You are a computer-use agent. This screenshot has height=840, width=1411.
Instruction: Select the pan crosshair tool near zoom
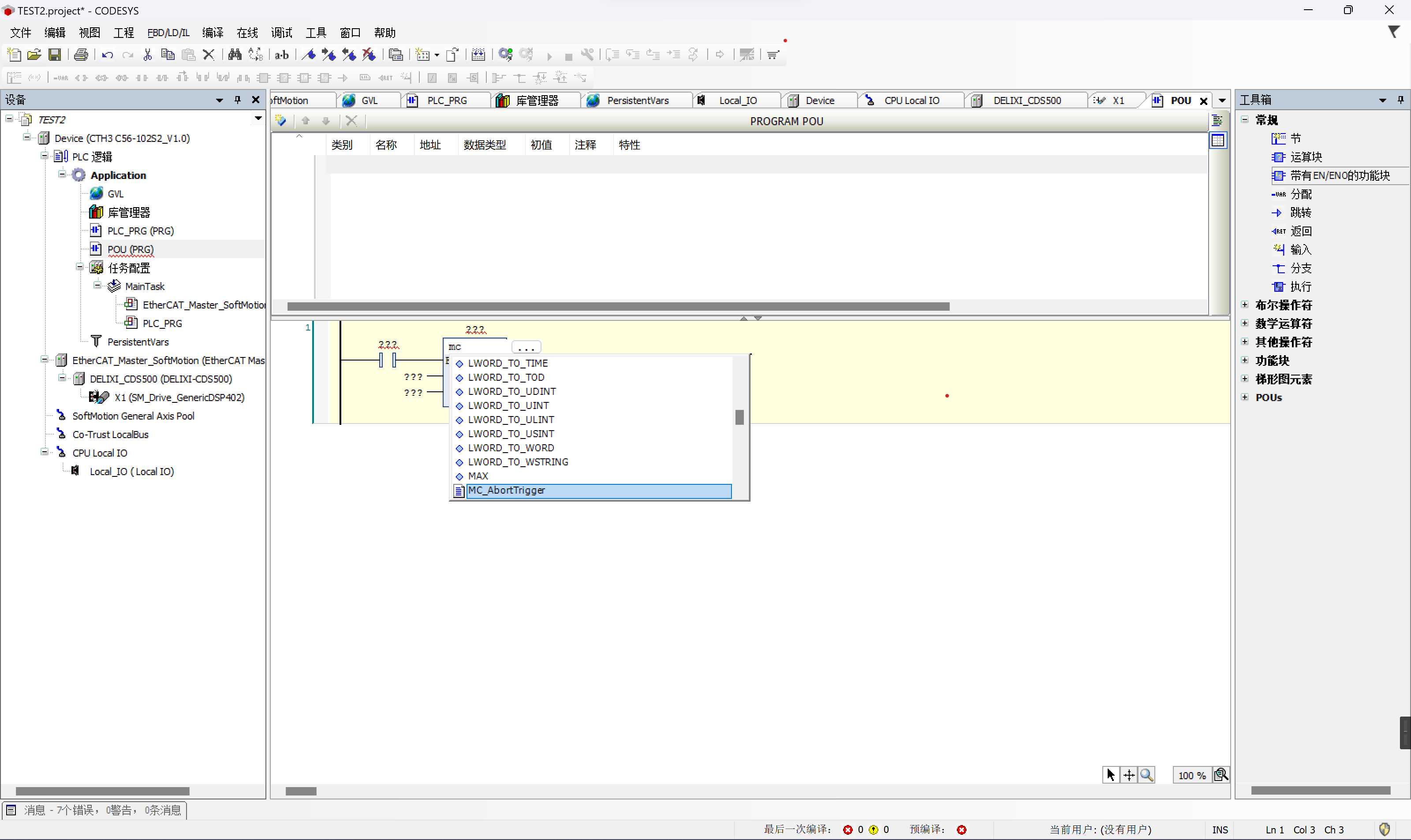pyautogui.click(x=1129, y=775)
